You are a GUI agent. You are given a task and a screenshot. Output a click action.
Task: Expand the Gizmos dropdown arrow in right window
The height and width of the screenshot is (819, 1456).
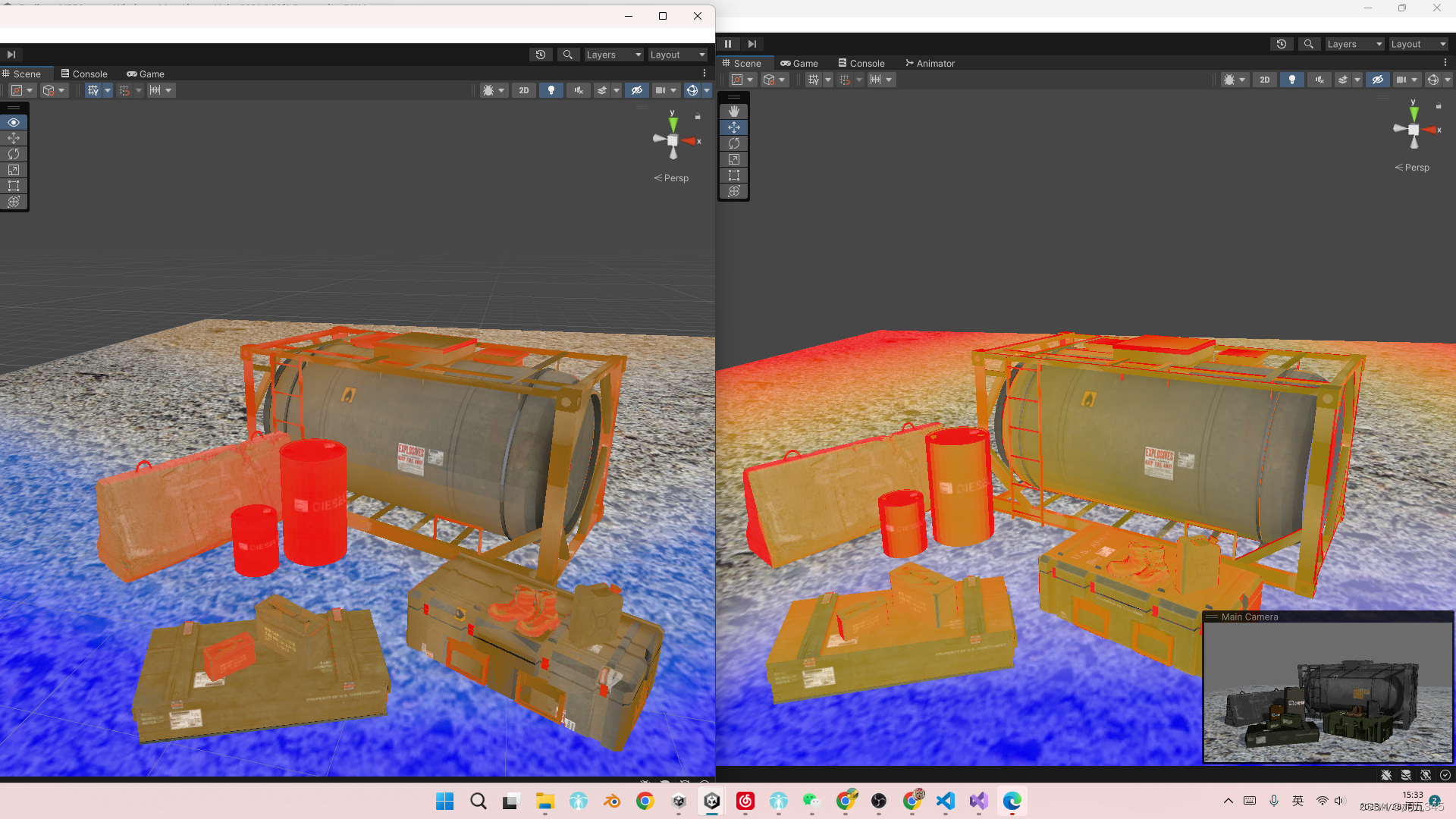pyautogui.click(x=1448, y=80)
